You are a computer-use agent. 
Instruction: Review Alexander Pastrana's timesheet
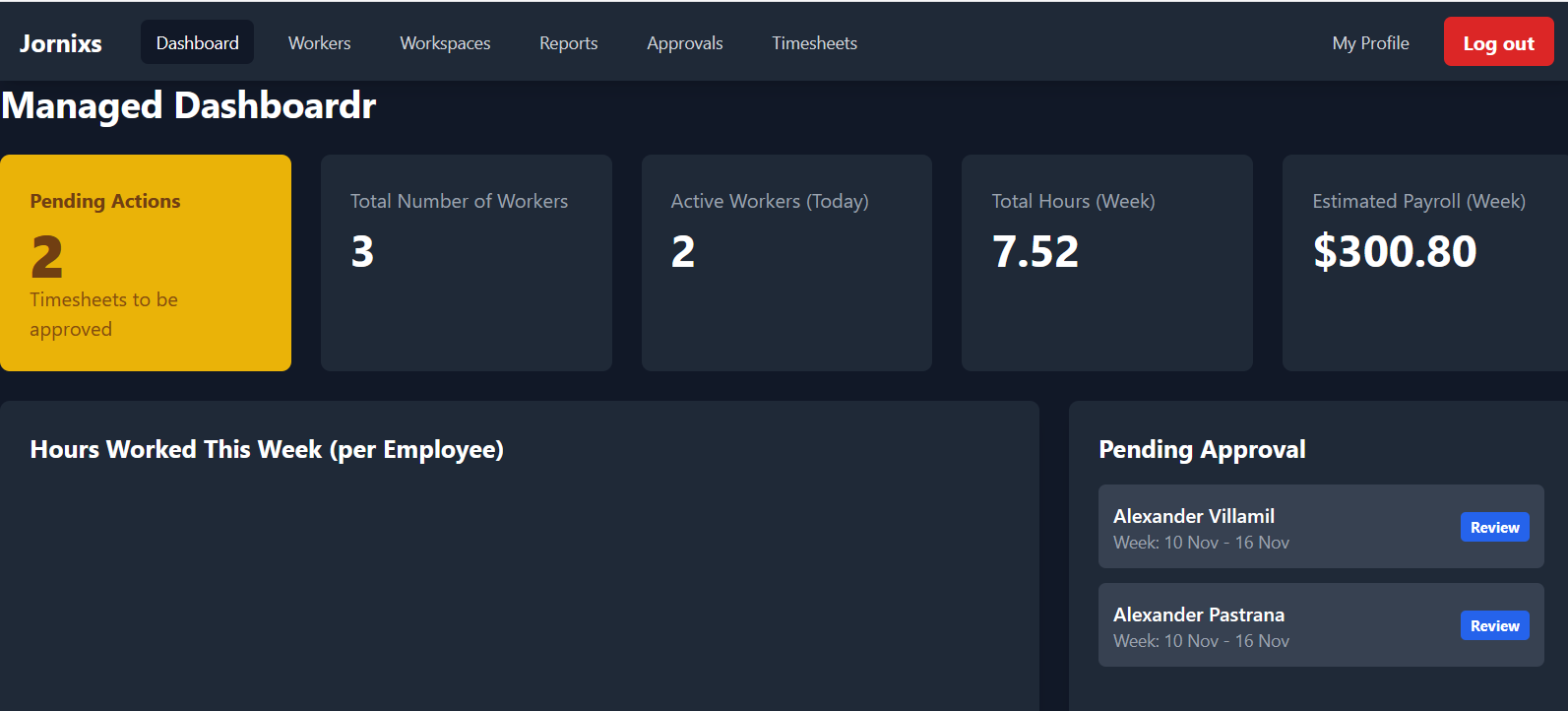tap(1494, 625)
